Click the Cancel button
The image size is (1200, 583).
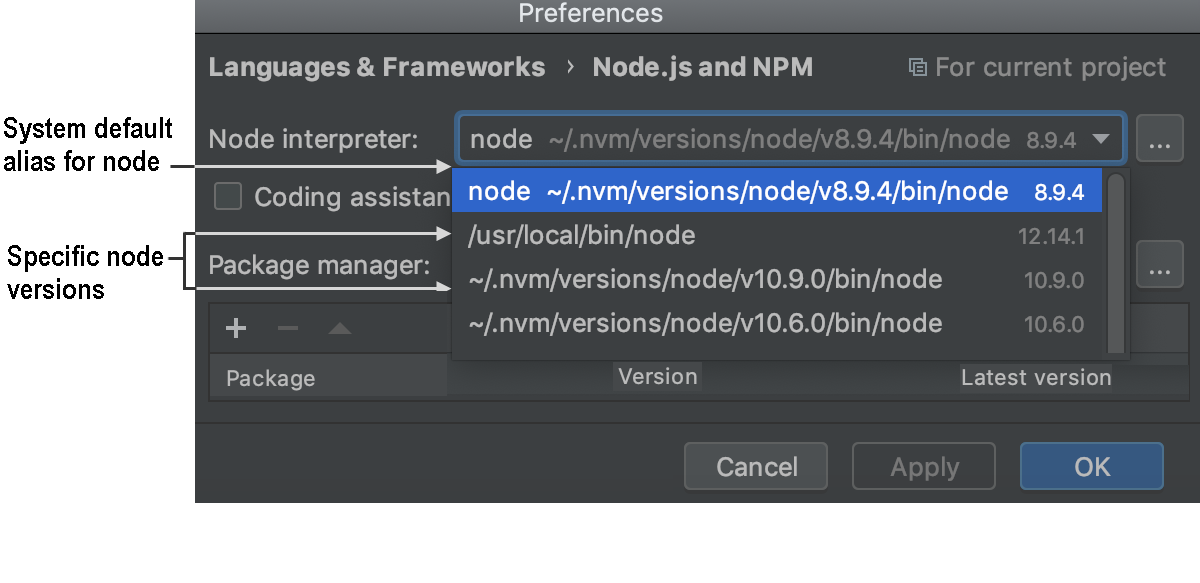pos(755,466)
